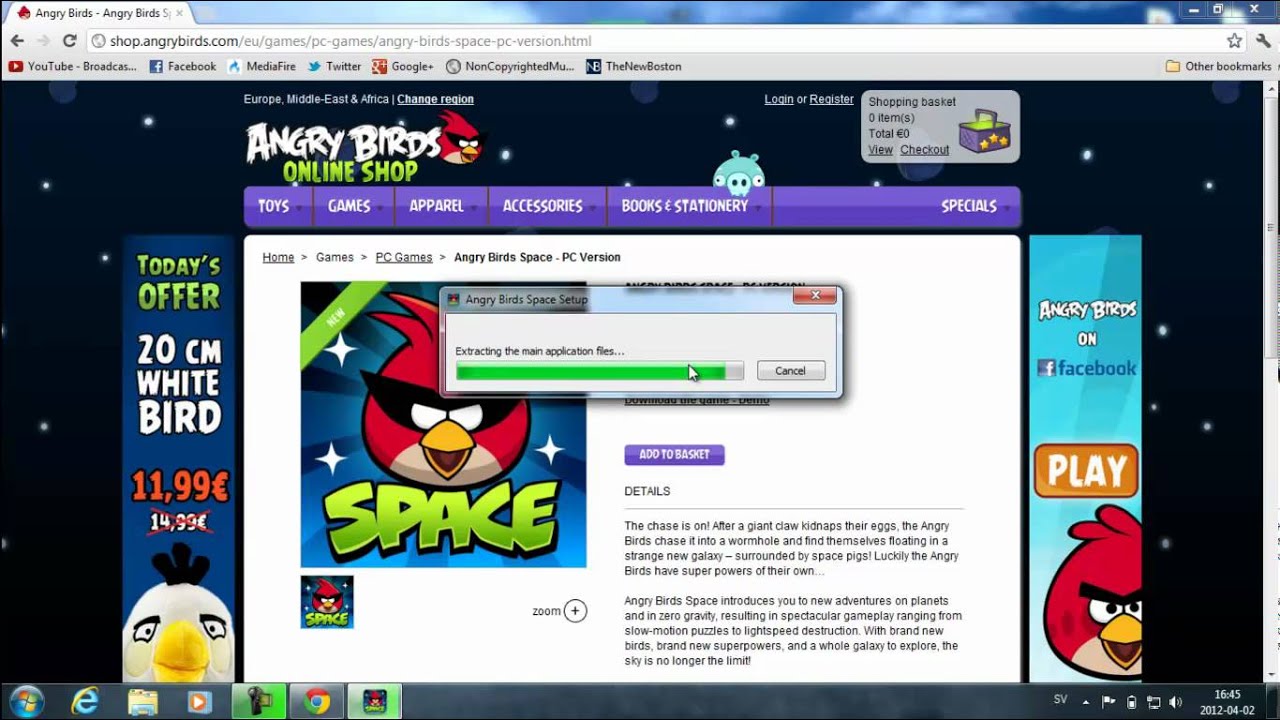Select the Angry Birds browser tab
The height and width of the screenshot is (720, 1280).
(x=96, y=13)
